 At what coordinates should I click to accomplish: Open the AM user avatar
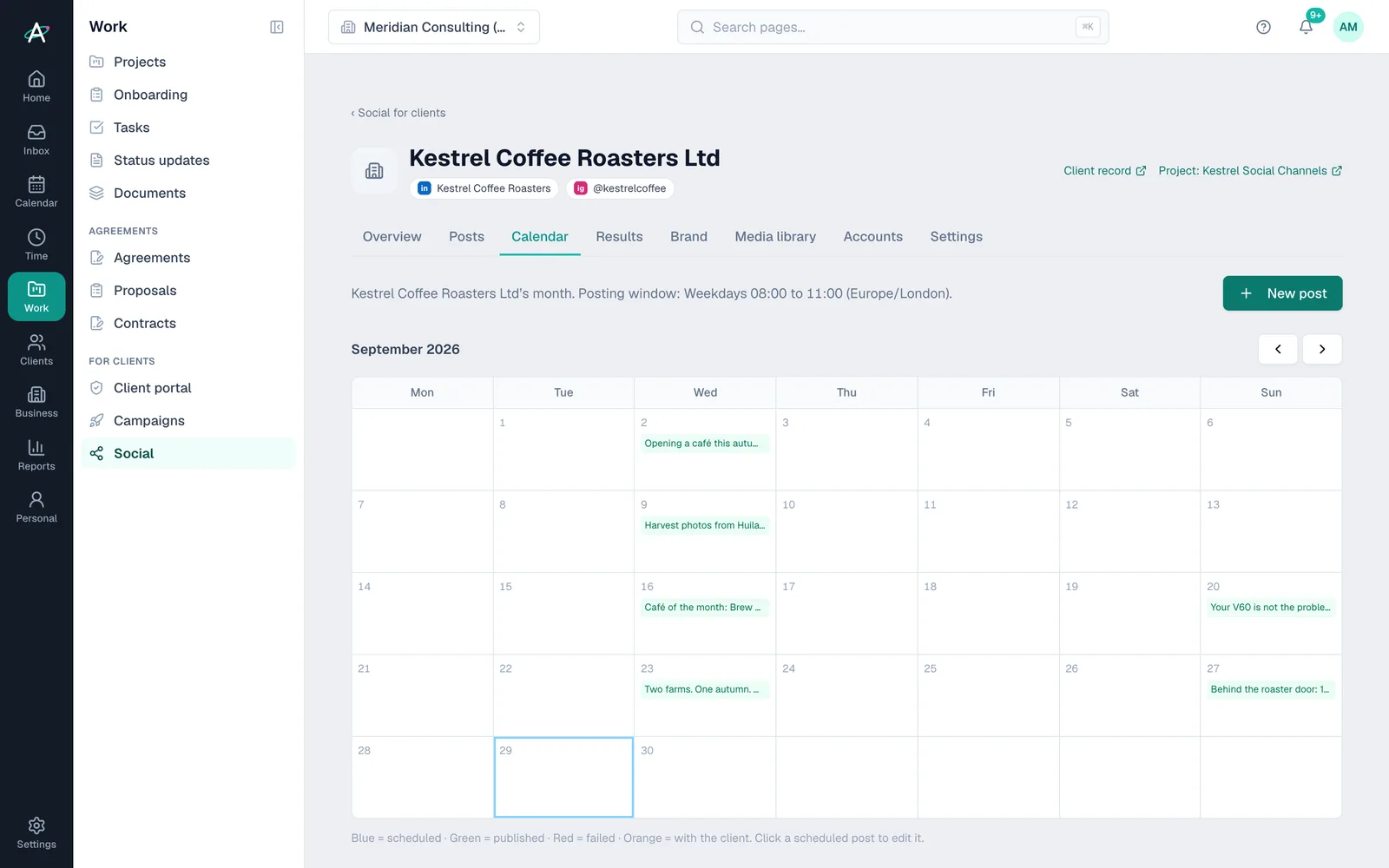click(x=1348, y=27)
